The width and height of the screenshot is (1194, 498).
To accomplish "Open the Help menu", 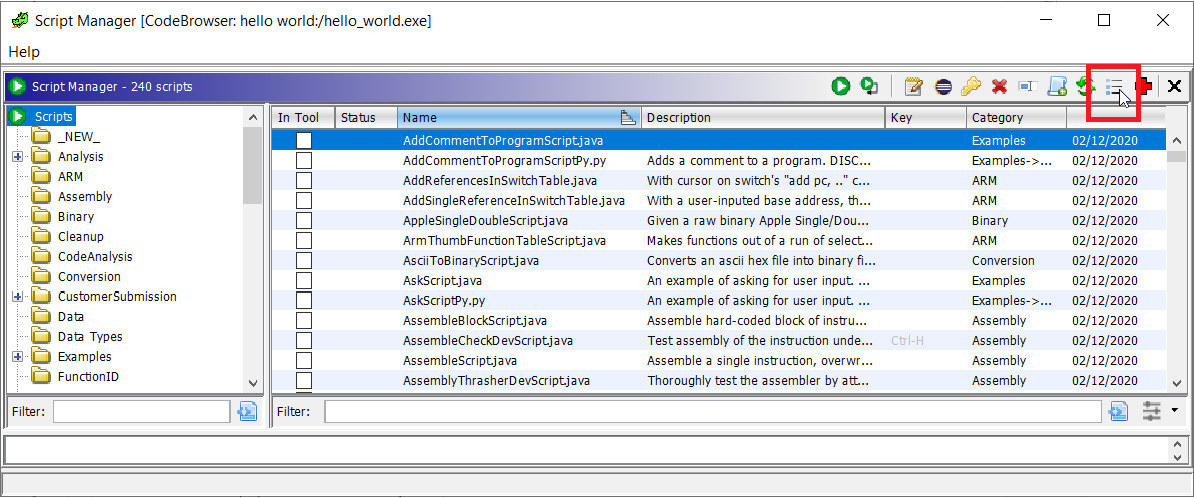I will (x=24, y=52).
